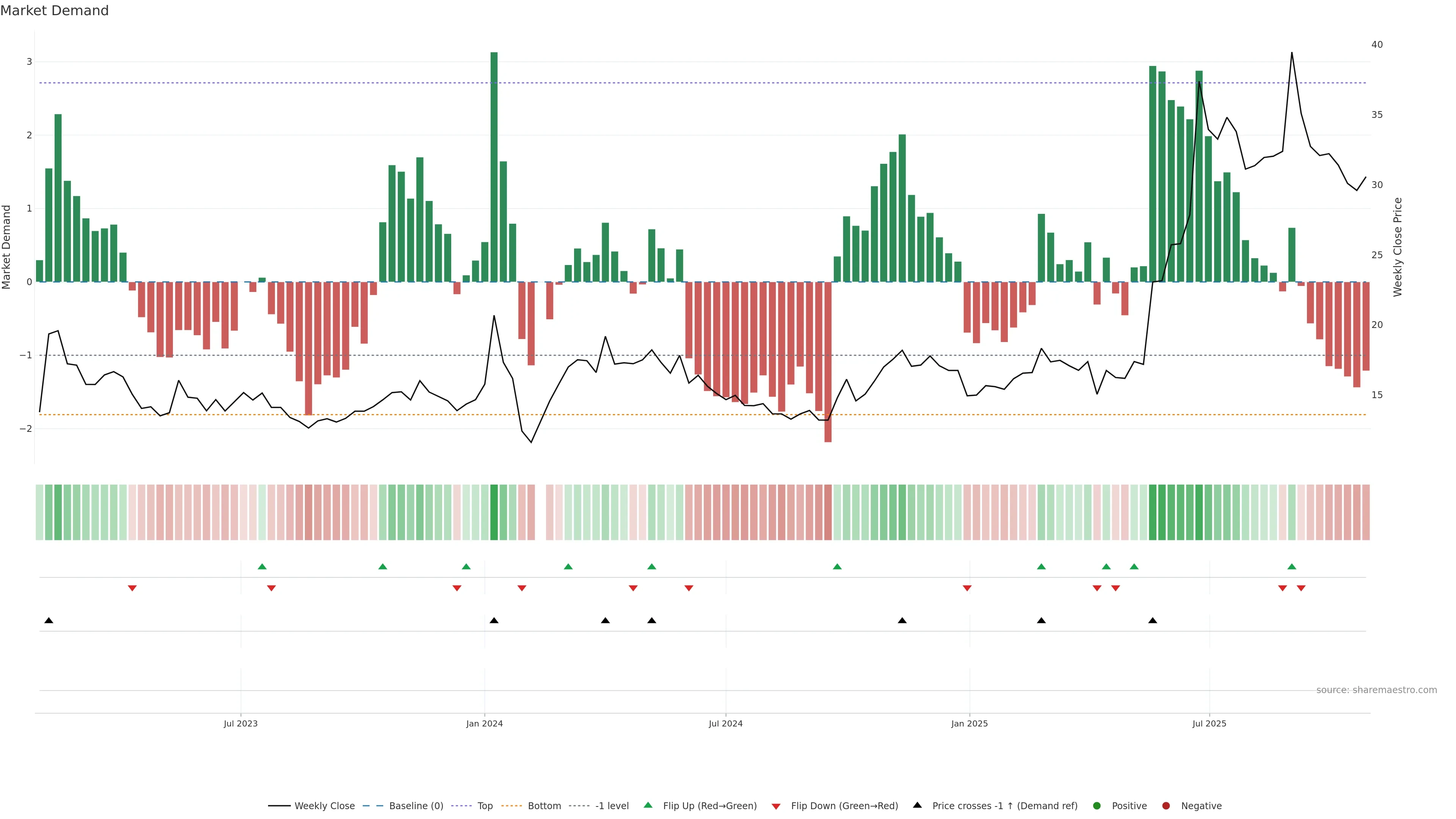1456x819 pixels.
Task: Click the Market Demand chart title
Action: click(54, 11)
